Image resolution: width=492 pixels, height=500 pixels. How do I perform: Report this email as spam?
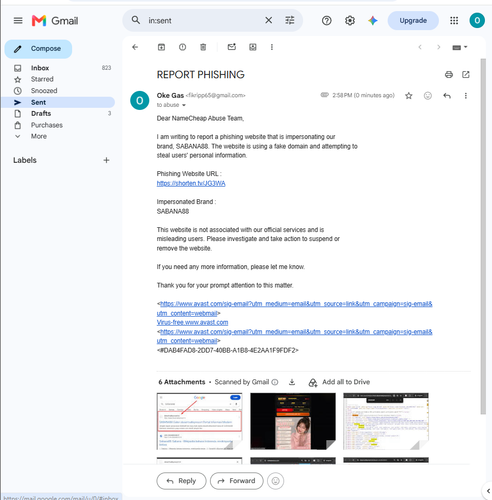(182, 47)
